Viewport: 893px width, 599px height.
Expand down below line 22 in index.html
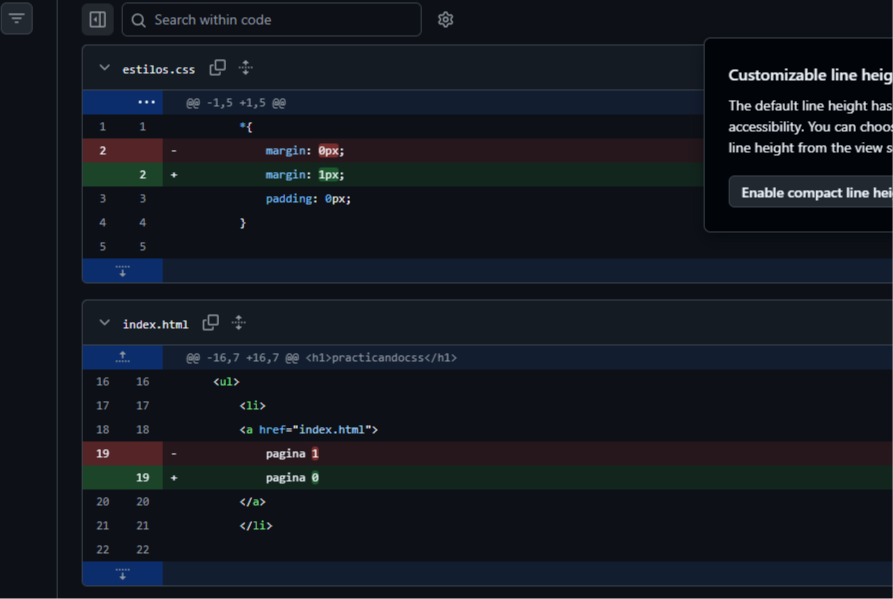(x=122, y=573)
